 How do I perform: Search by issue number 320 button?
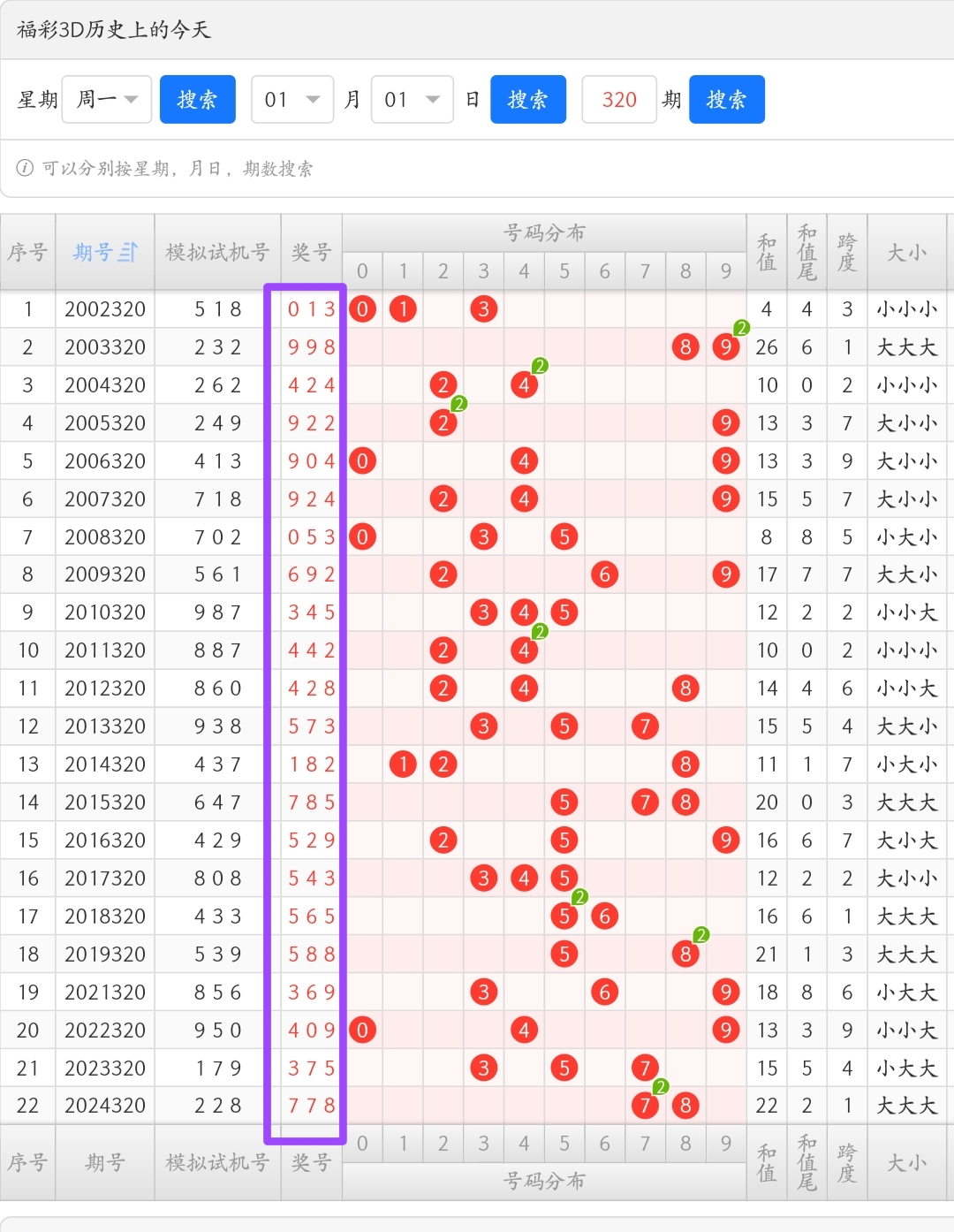tap(726, 100)
